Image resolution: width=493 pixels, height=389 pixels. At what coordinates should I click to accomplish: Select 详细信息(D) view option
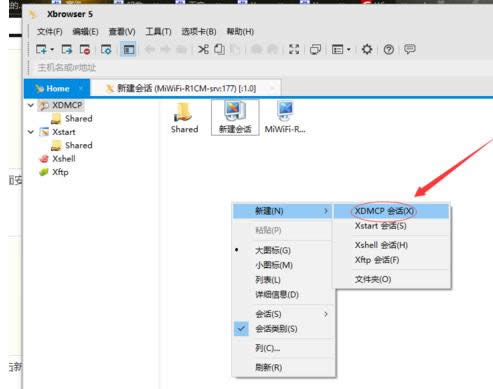[283, 295]
